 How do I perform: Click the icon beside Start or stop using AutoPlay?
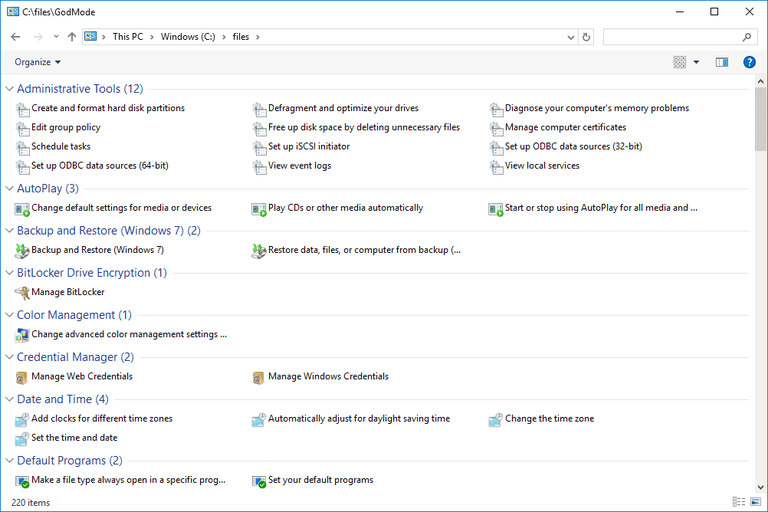[x=496, y=209]
